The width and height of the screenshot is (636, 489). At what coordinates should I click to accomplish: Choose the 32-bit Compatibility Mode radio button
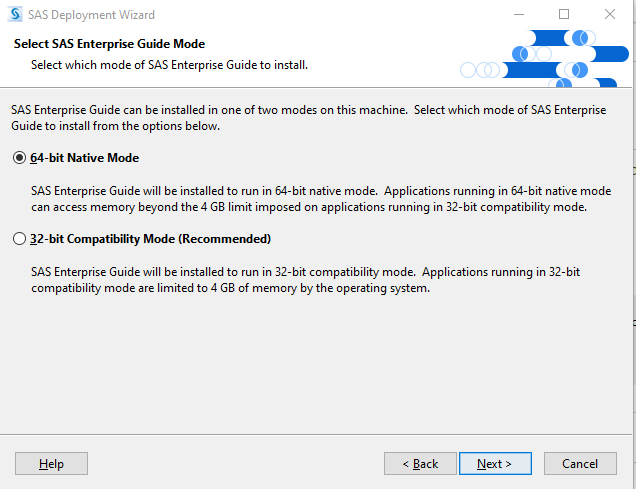19,239
